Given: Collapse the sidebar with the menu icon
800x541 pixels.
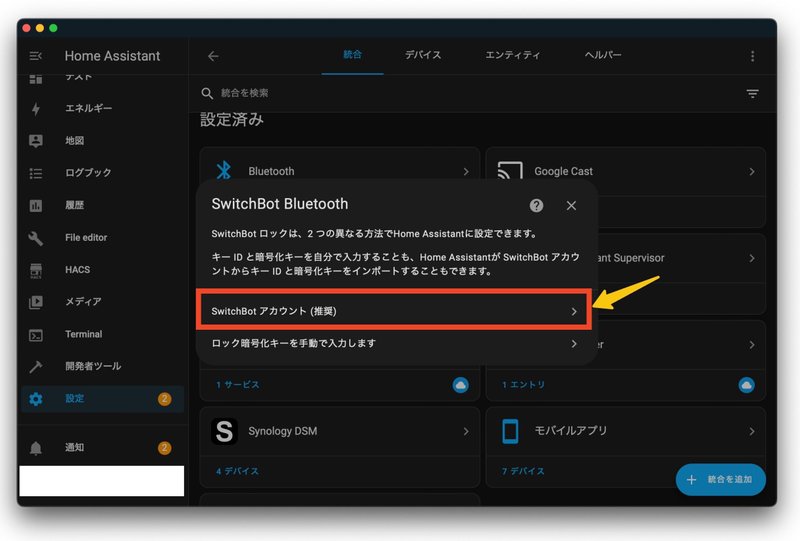Looking at the screenshot, I should tap(36, 56).
